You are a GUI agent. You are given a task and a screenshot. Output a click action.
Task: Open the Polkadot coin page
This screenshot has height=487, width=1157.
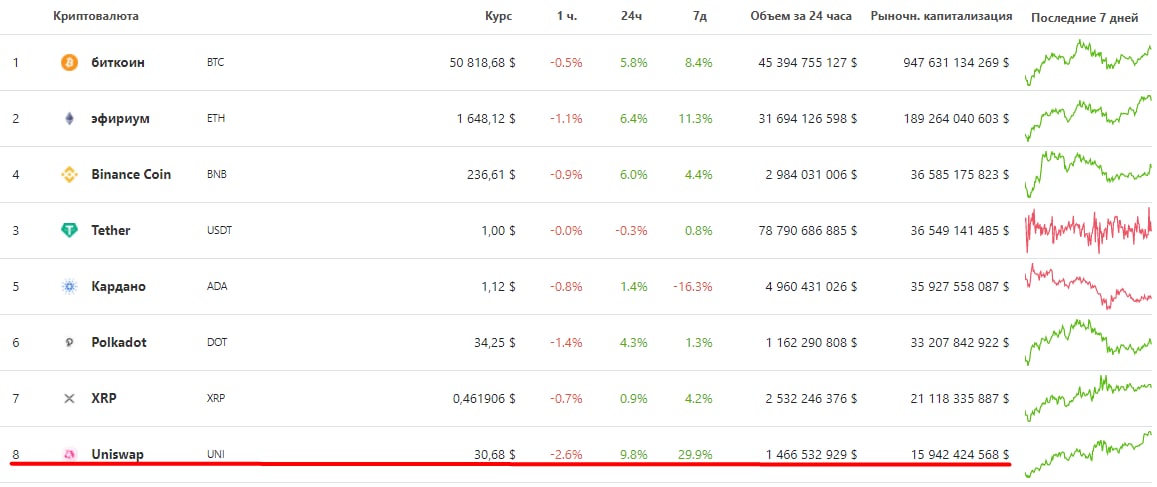119,342
